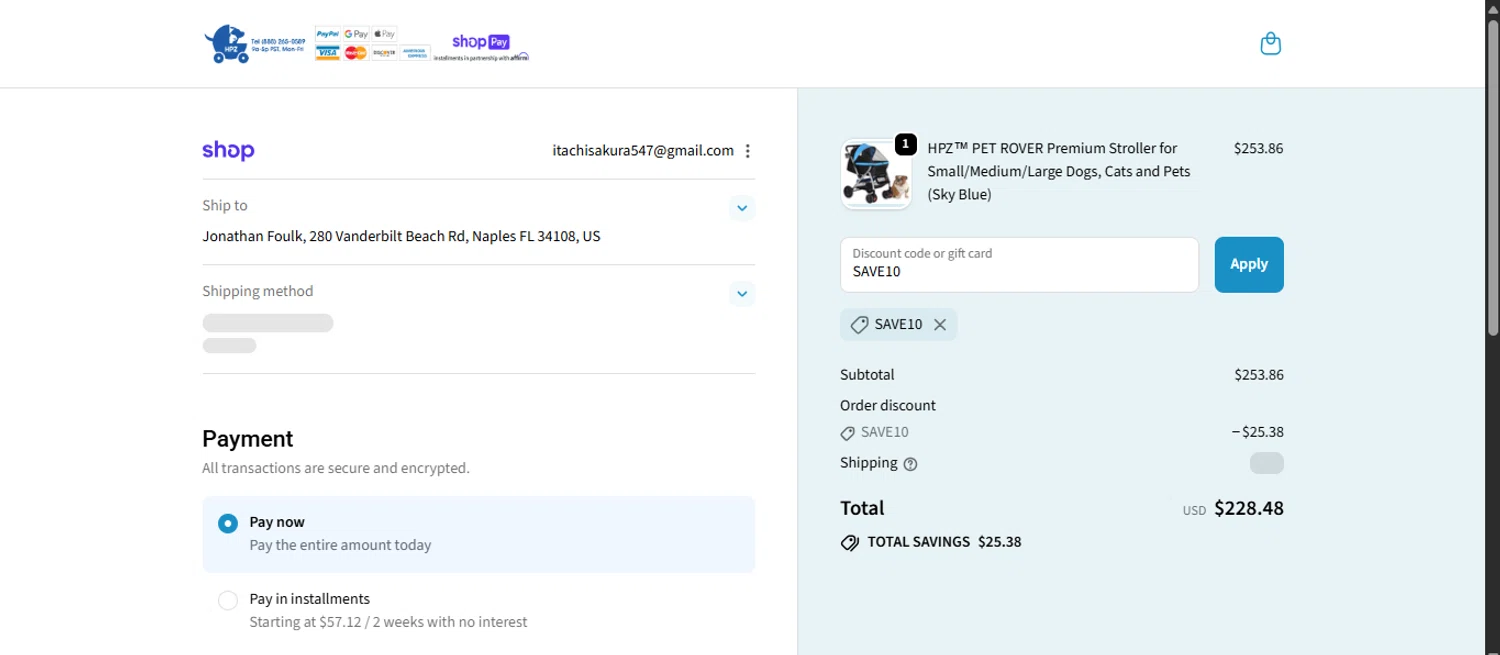Click the help icon next to Shipping
The height and width of the screenshot is (655, 1500).
[x=910, y=464]
